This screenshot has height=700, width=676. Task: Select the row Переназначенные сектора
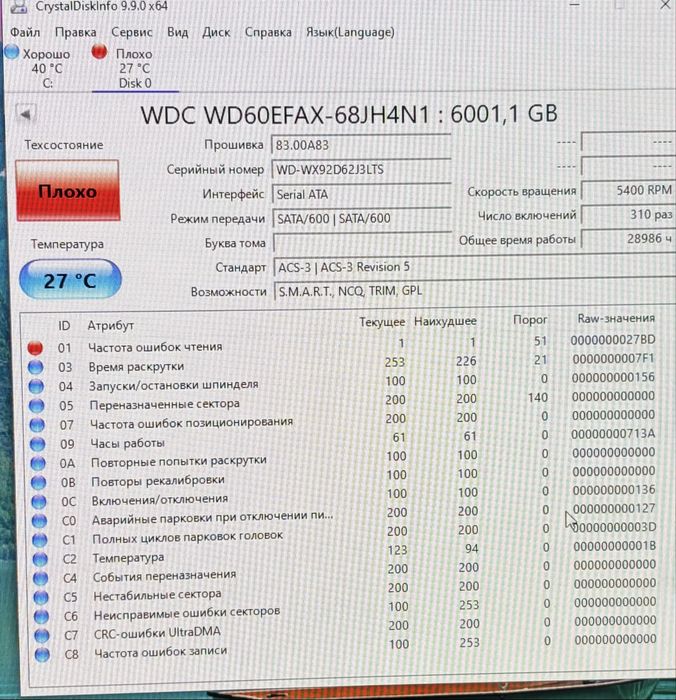[x=342, y=401]
